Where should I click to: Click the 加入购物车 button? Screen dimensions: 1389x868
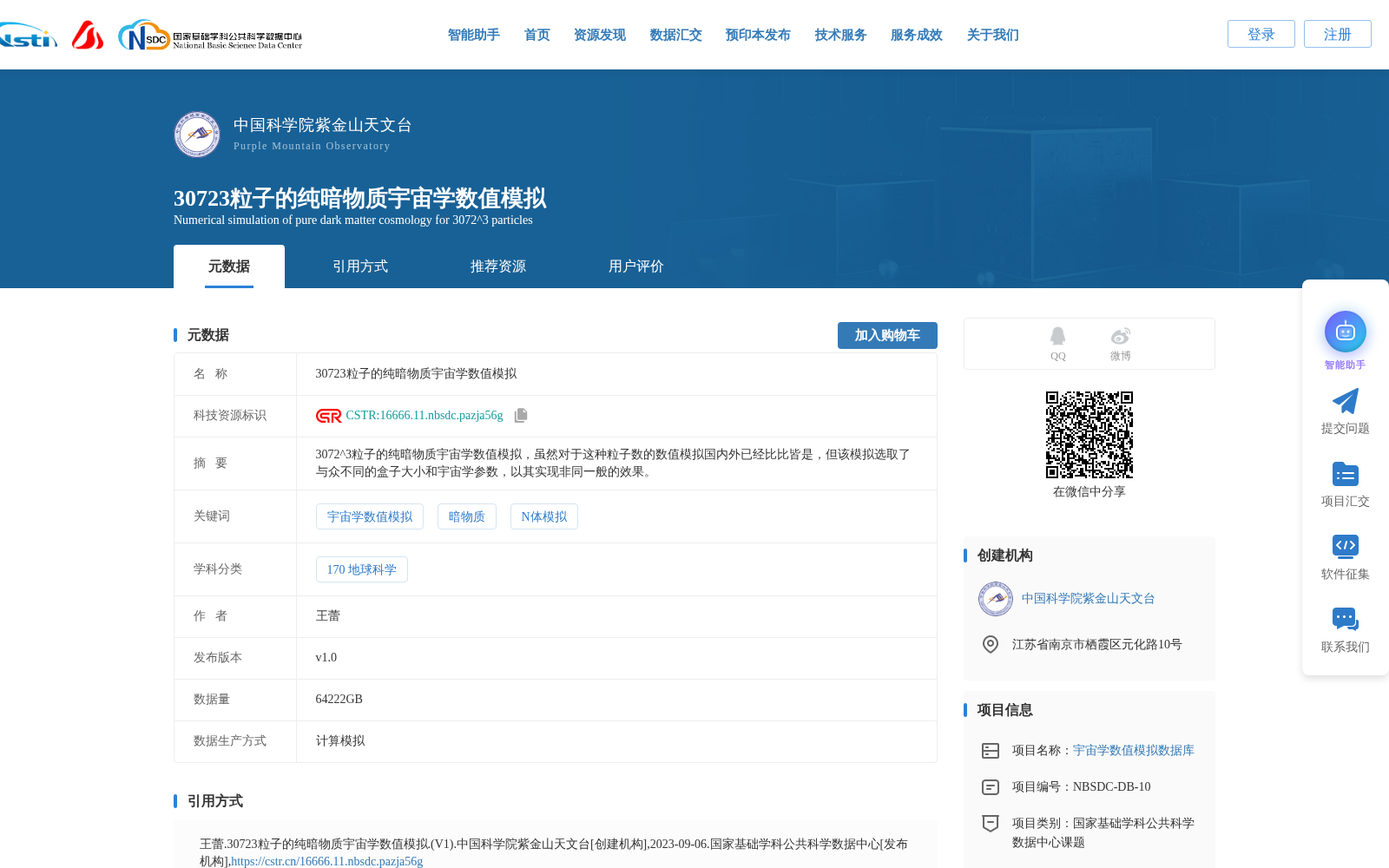coord(887,335)
